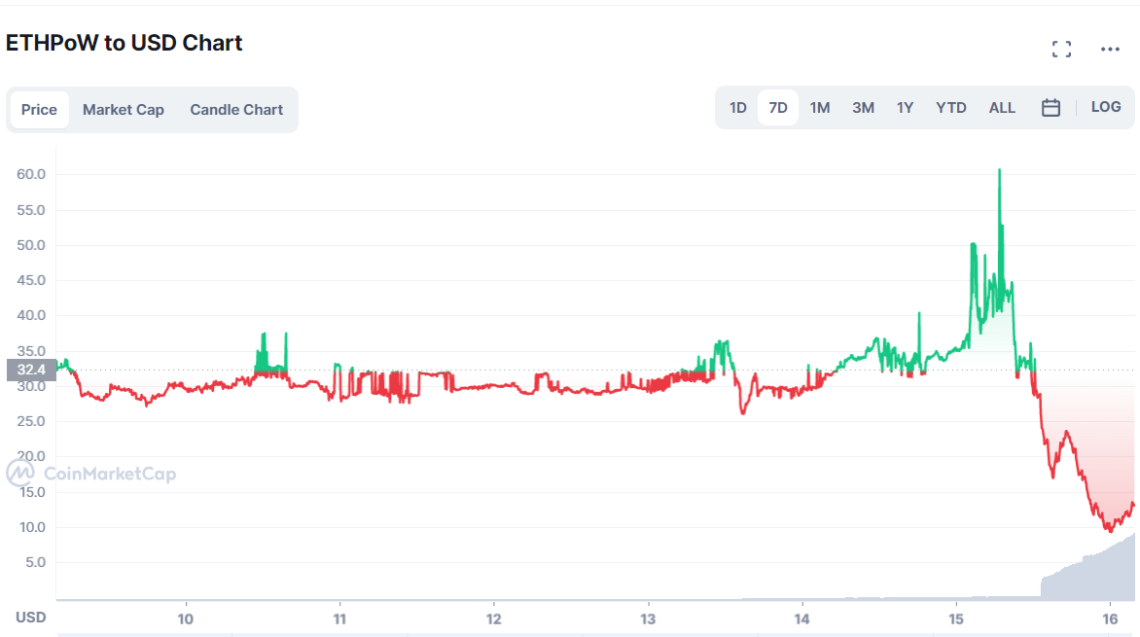Switch to the Market Cap tab
Image resolution: width=1140 pixels, height=637 pixels.
point(123,110)
